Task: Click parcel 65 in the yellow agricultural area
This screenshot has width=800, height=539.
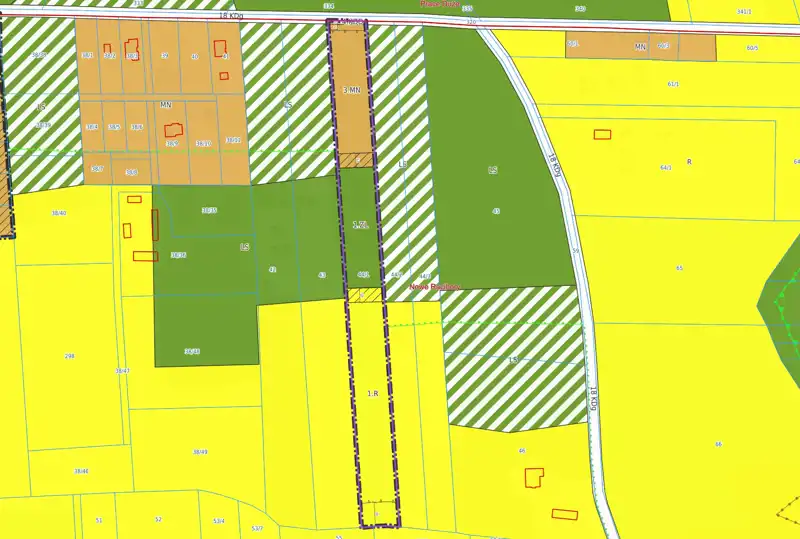Action: [679, 268]
